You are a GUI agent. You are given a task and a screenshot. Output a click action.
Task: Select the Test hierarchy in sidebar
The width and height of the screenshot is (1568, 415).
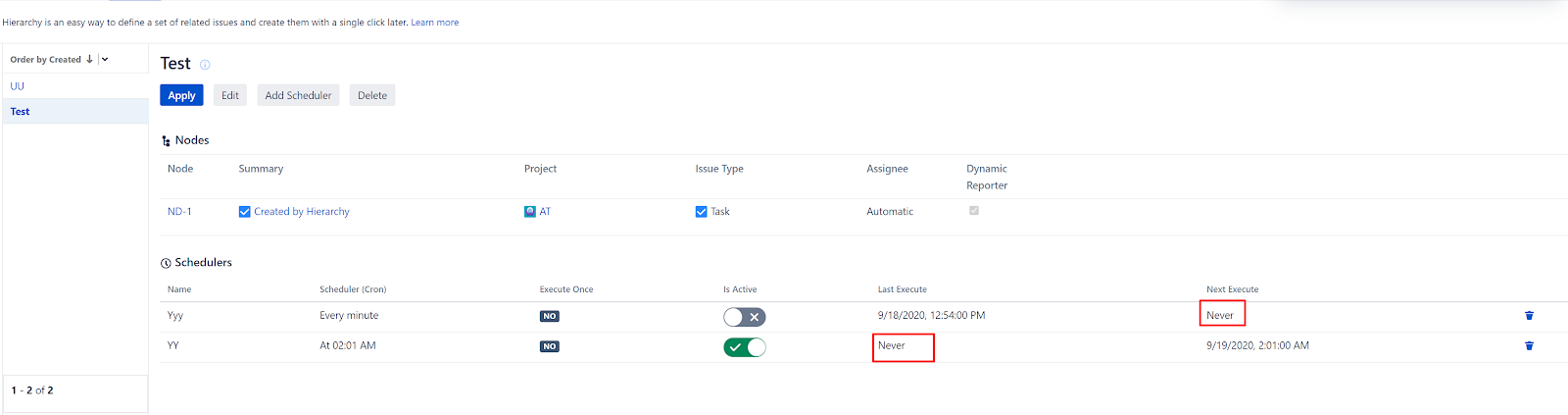pyautogui.click(x=21, y=112)
